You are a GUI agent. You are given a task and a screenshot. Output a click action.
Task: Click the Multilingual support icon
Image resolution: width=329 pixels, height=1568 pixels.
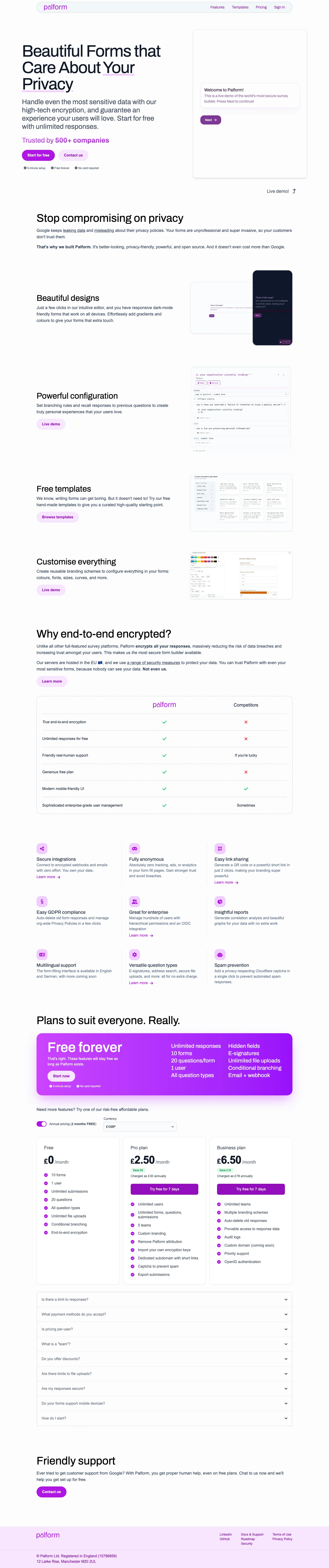pos(42,954)
